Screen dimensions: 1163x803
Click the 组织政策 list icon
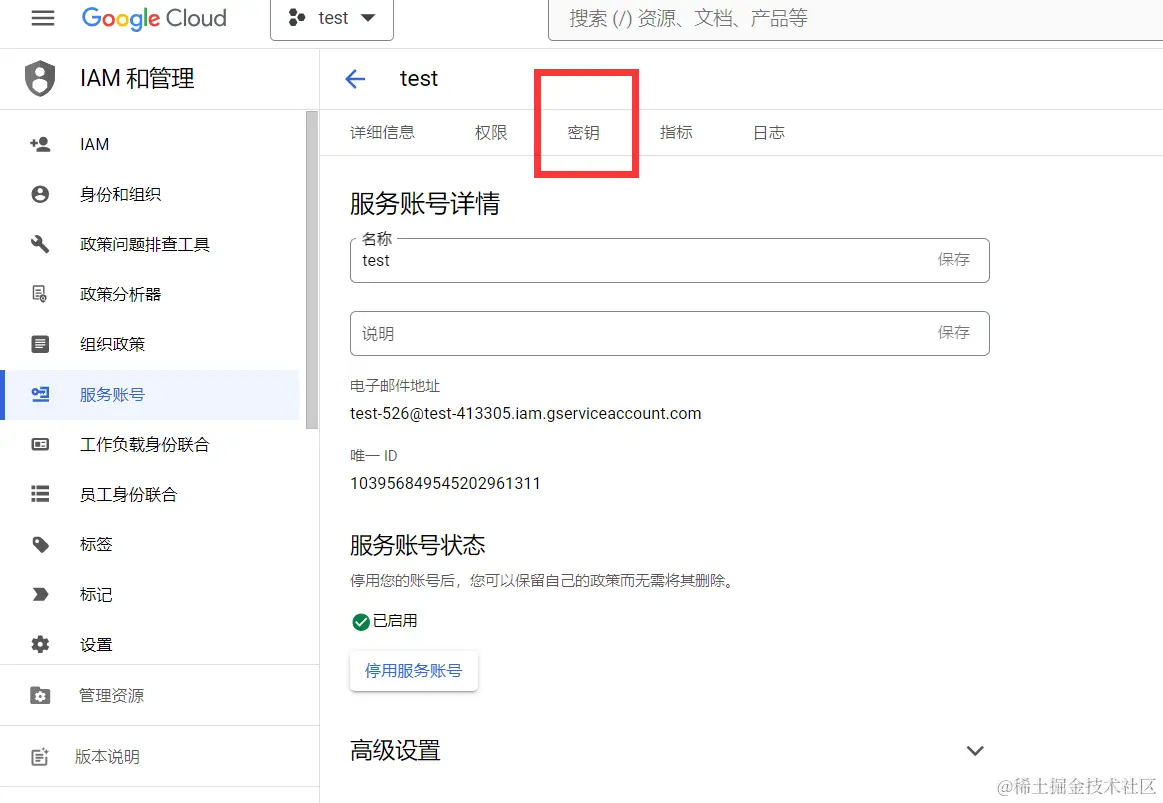(x=40, y=344)
